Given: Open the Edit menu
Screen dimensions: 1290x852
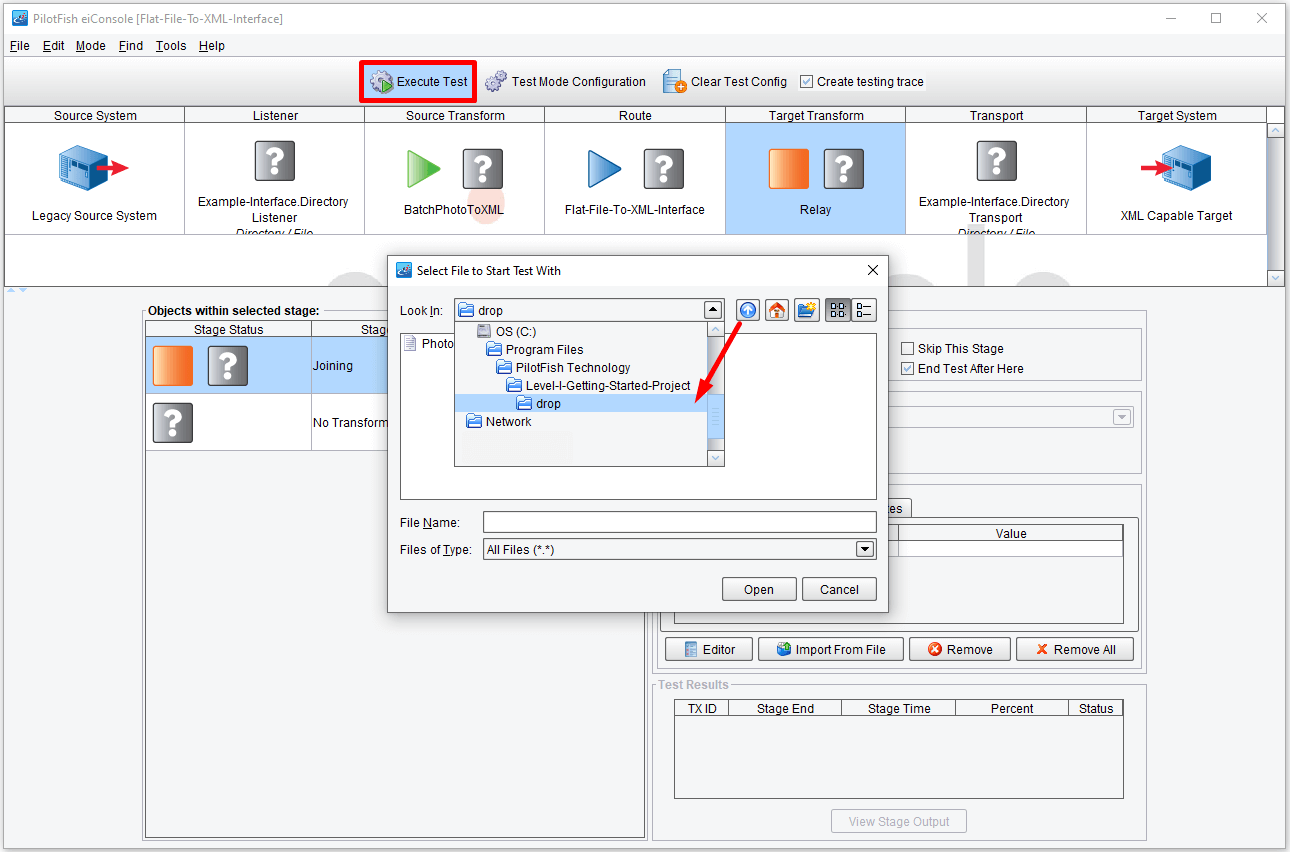Looking at the screenshot, I should tap(53, 46).
